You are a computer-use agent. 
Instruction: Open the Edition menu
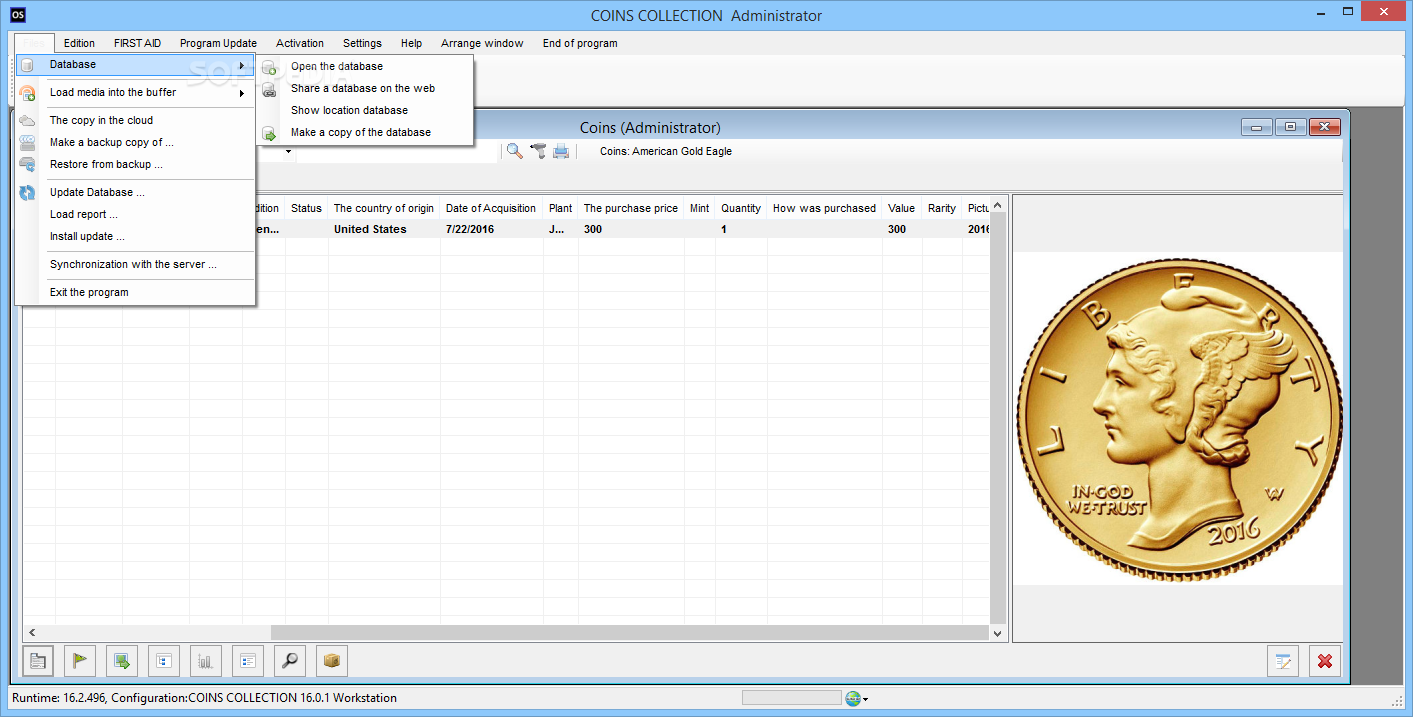[x=79, y=43]
